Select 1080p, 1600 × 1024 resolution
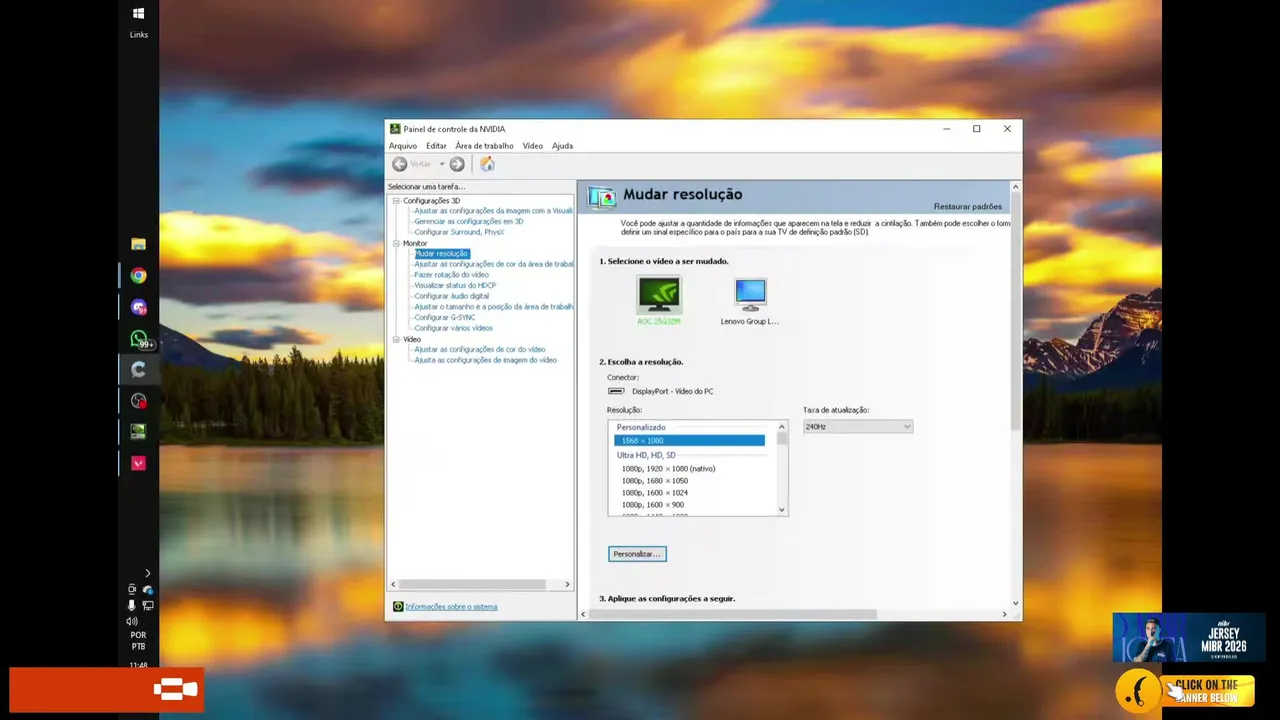 click(x=655, y=493)
